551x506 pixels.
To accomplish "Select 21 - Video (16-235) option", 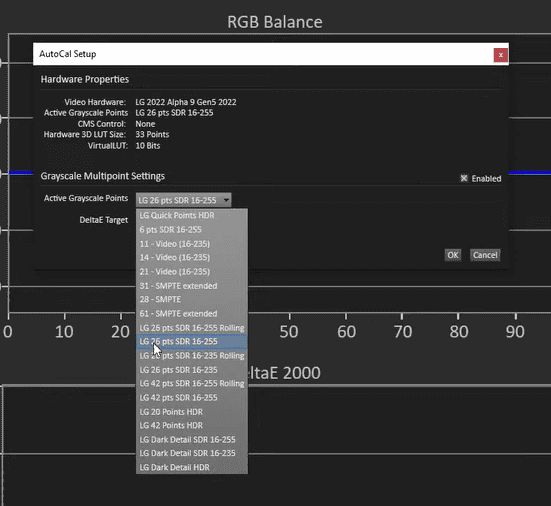I will pos(192,271).
